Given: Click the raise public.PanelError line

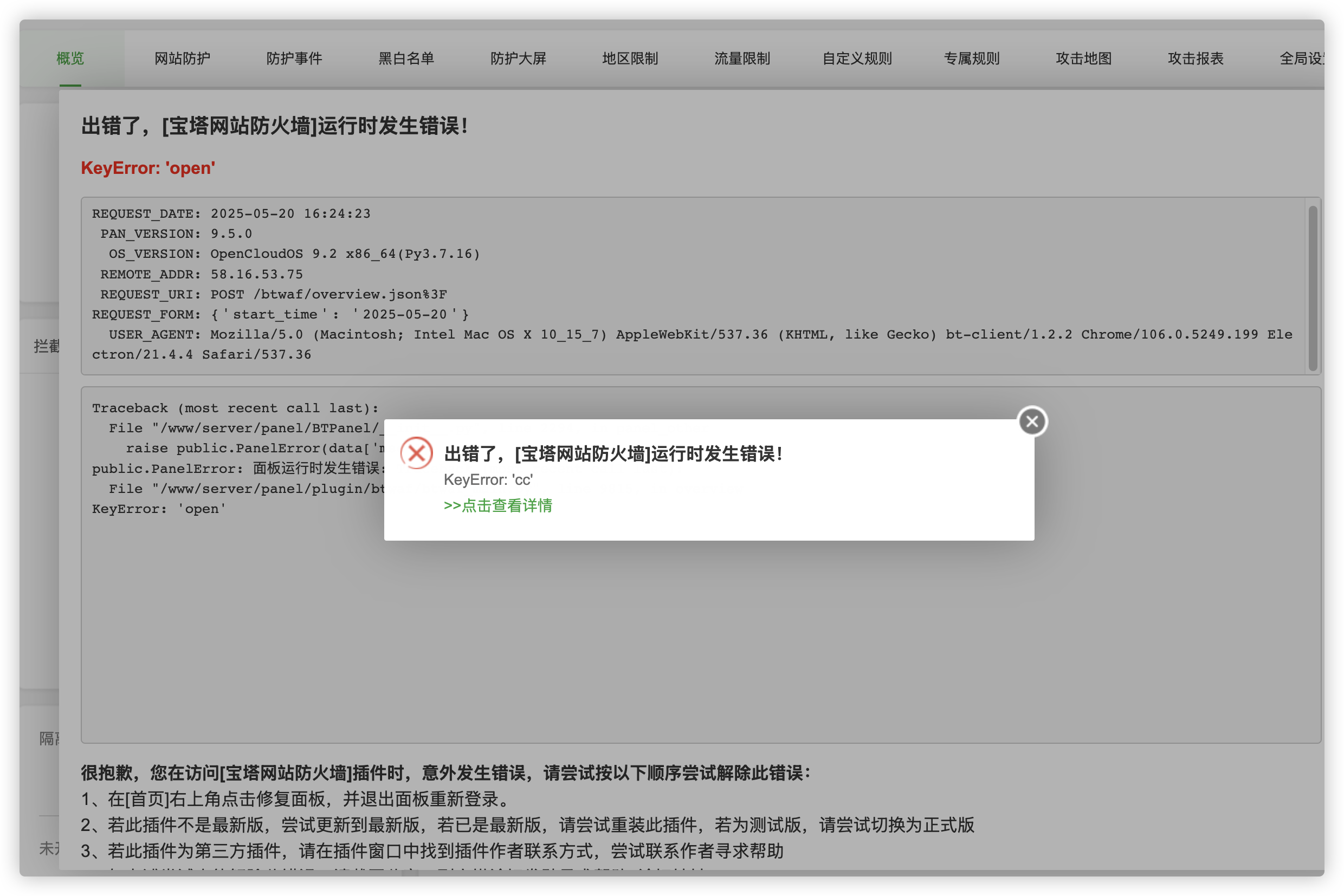Looking at the screenshot, I should 256,448.
